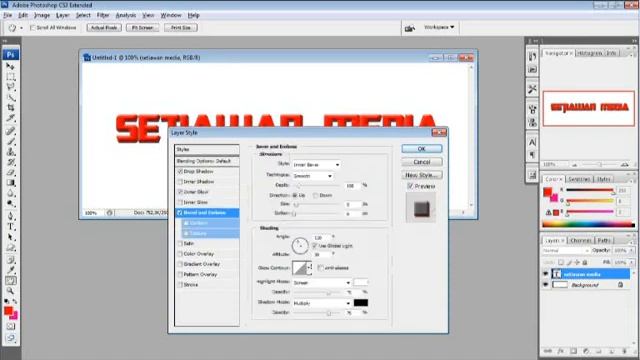The image size is (640, 360).
Task: Open the bevel Style dropdown
Action: point(316,164)
